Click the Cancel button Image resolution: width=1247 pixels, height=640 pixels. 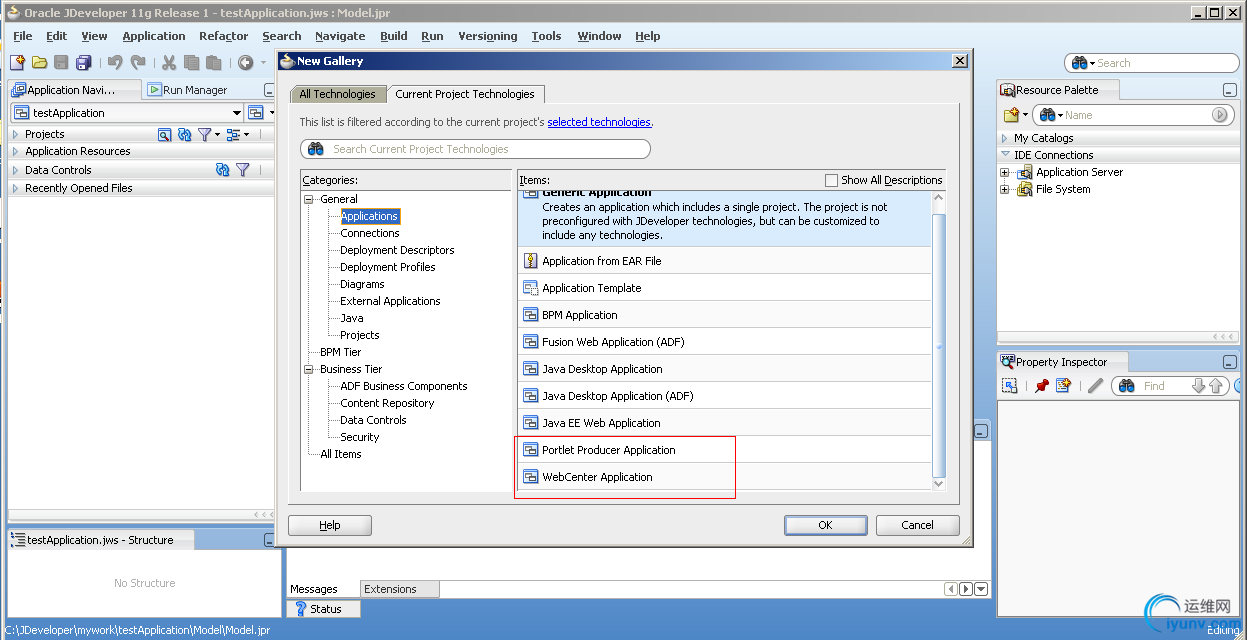pyautogui.click(x=917, y=525)
